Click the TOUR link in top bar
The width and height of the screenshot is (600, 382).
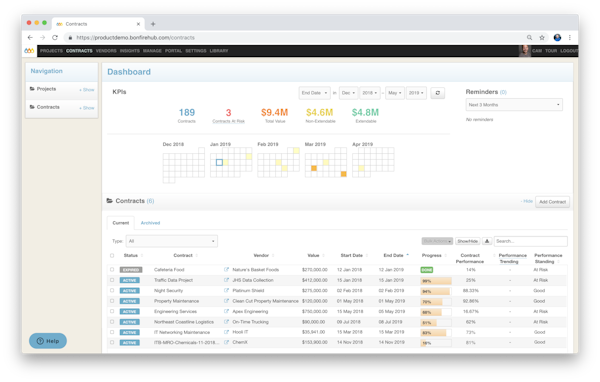point(551,51)
